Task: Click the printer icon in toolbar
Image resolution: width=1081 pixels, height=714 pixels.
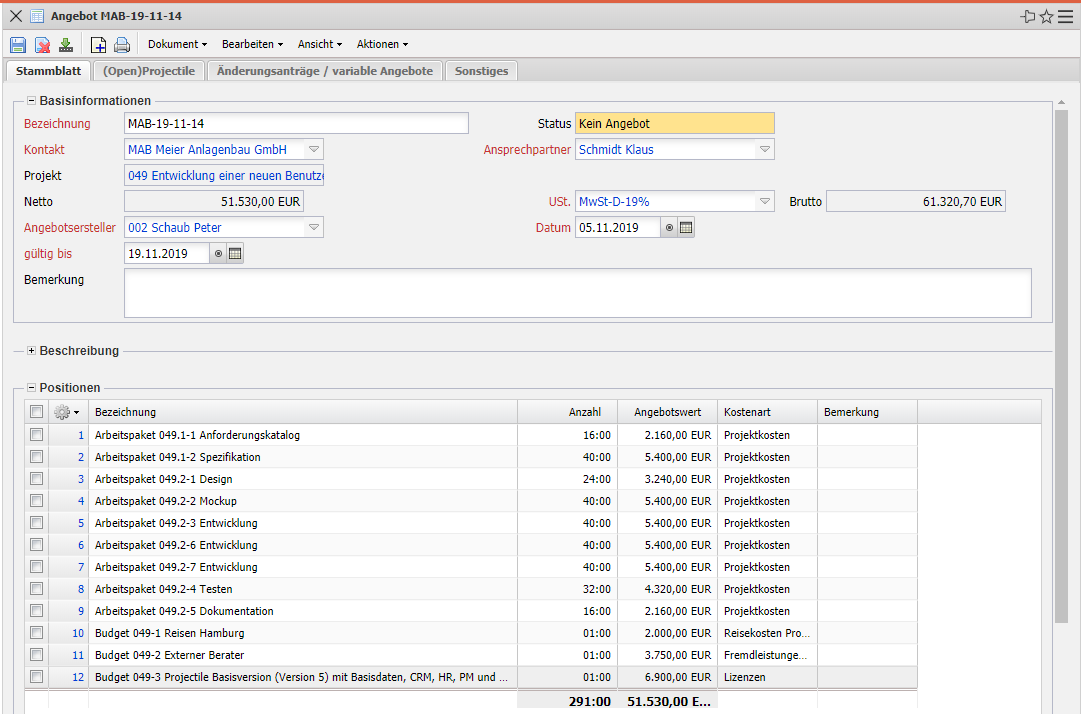Action: point(122,44)
